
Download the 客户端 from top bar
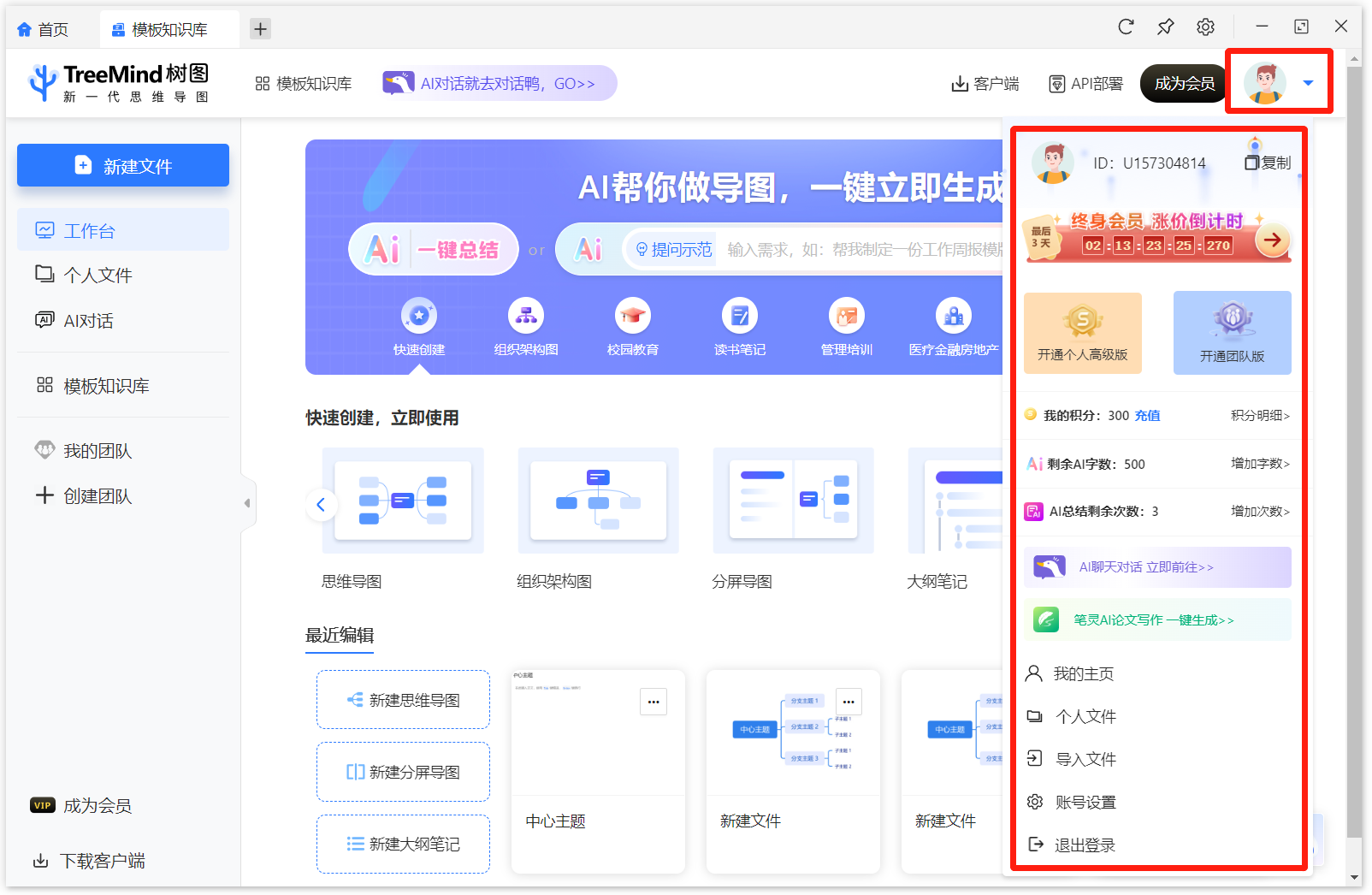[x=985, y=83]
